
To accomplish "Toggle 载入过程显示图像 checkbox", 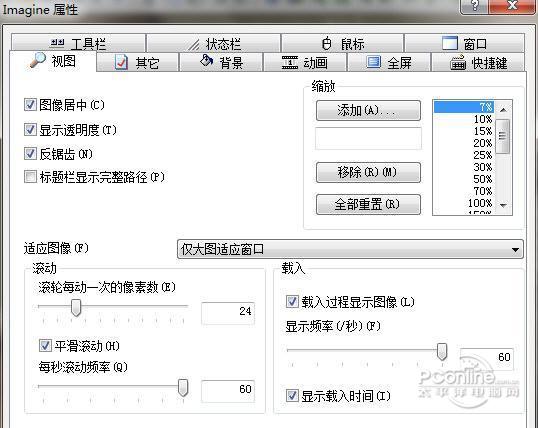I will (292, 302).
